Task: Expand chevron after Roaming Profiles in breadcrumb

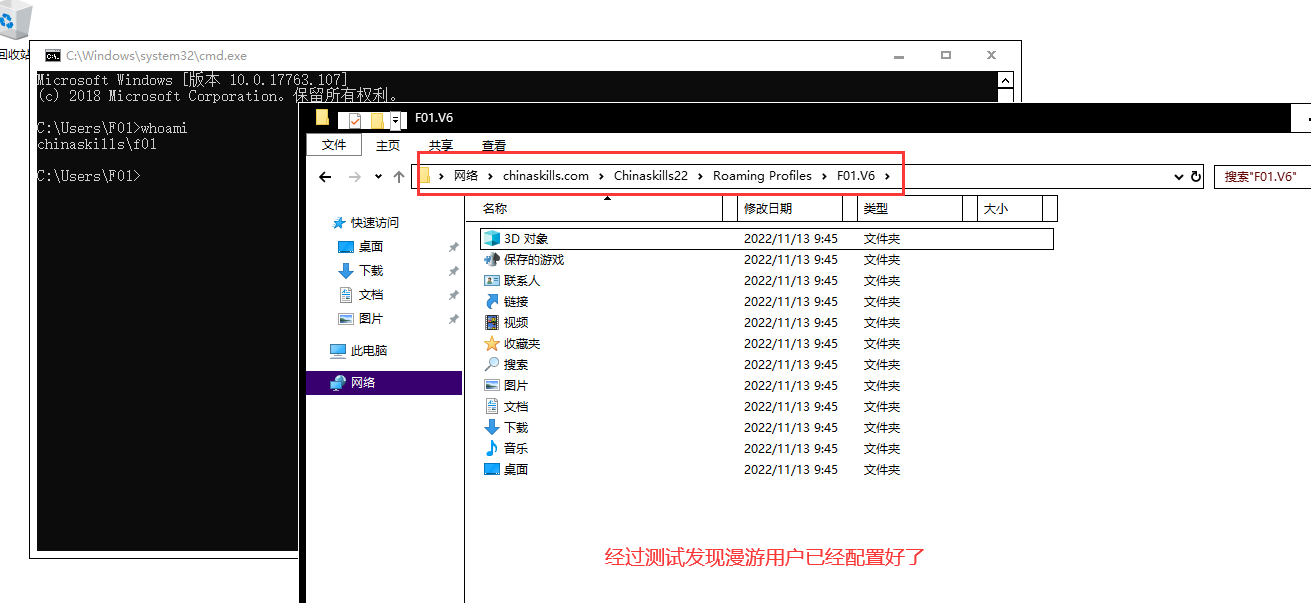Action: click(824, 176)
